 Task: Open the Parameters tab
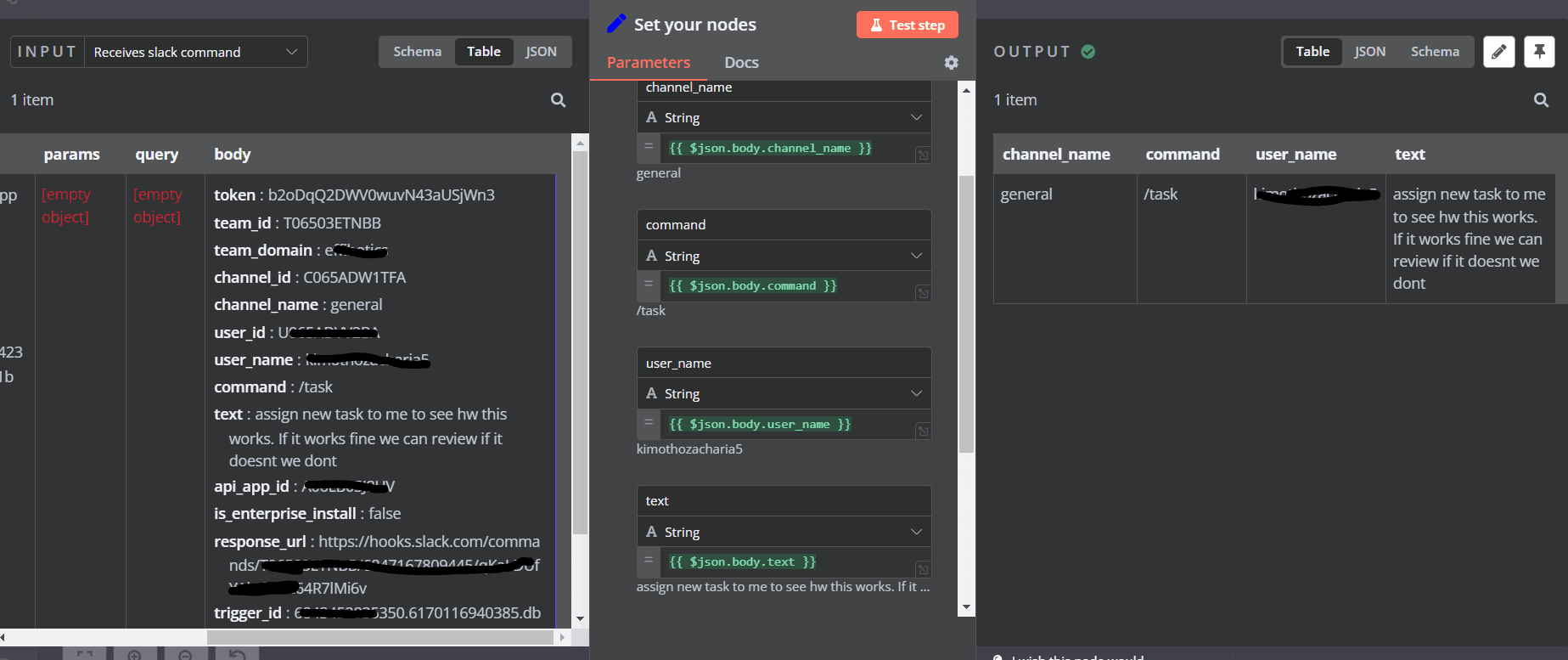tap(649, 62)
